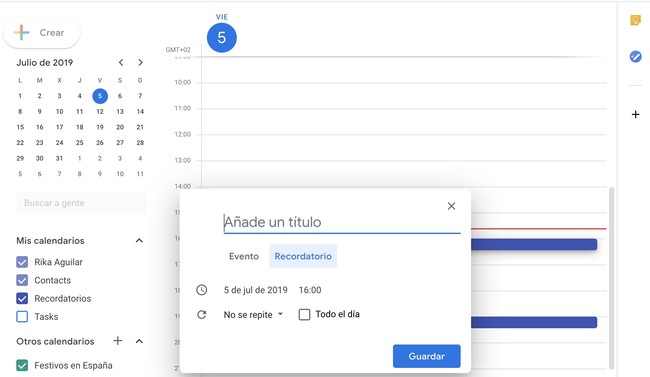Click the Guardar button
Screen dimensions: 650x377
(x=427, y=356)
